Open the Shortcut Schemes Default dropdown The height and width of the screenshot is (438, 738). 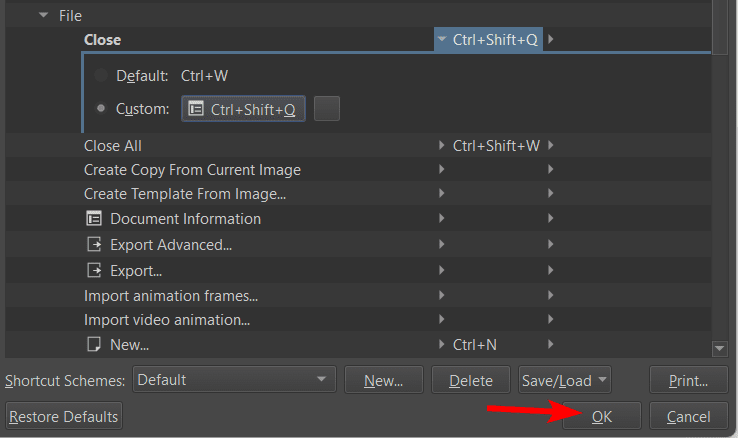point(234,380)
